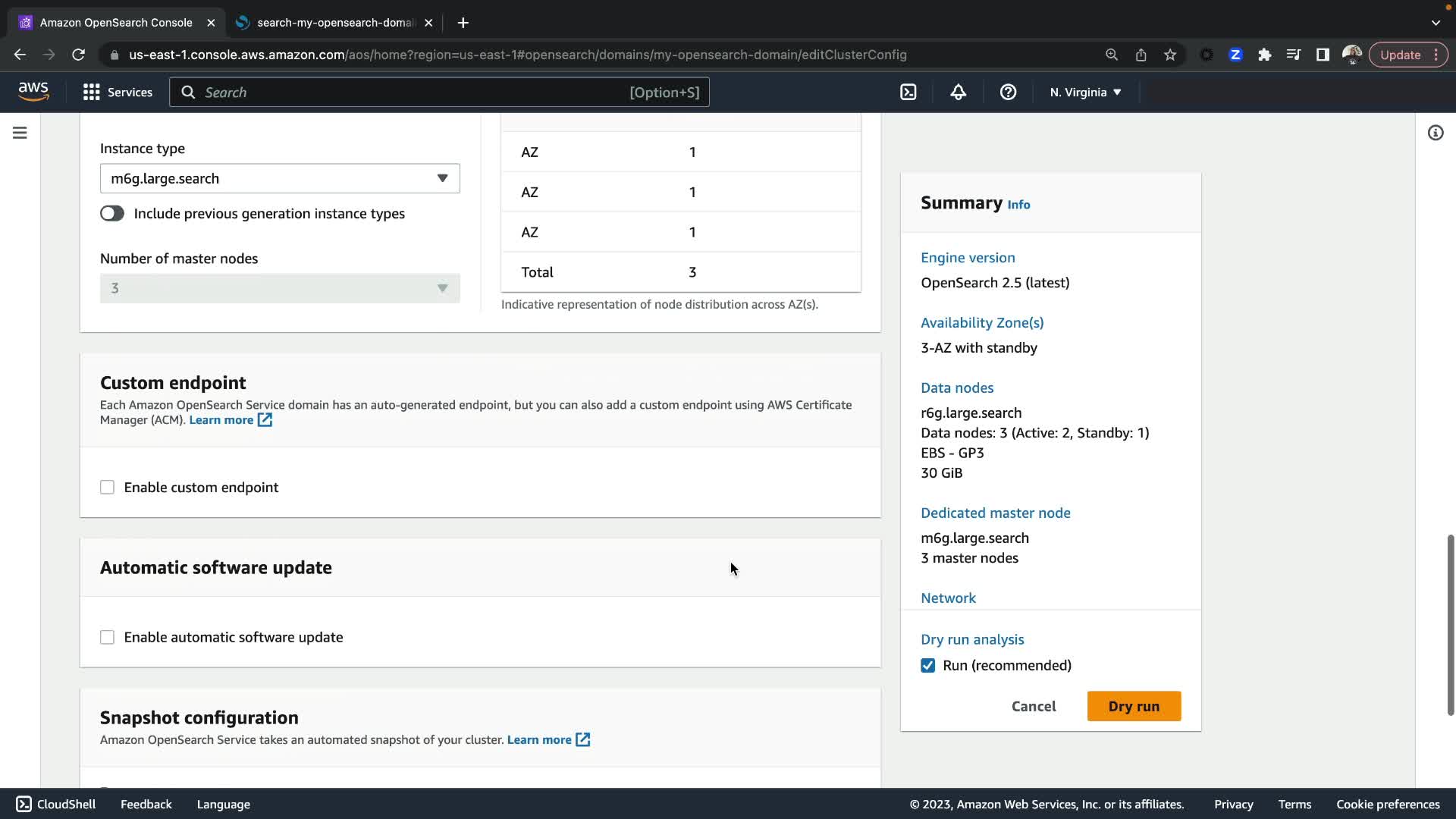Uncheck Run (recommended) dry run analysis
Screen dimensions: 1456x819
point(927,666)
